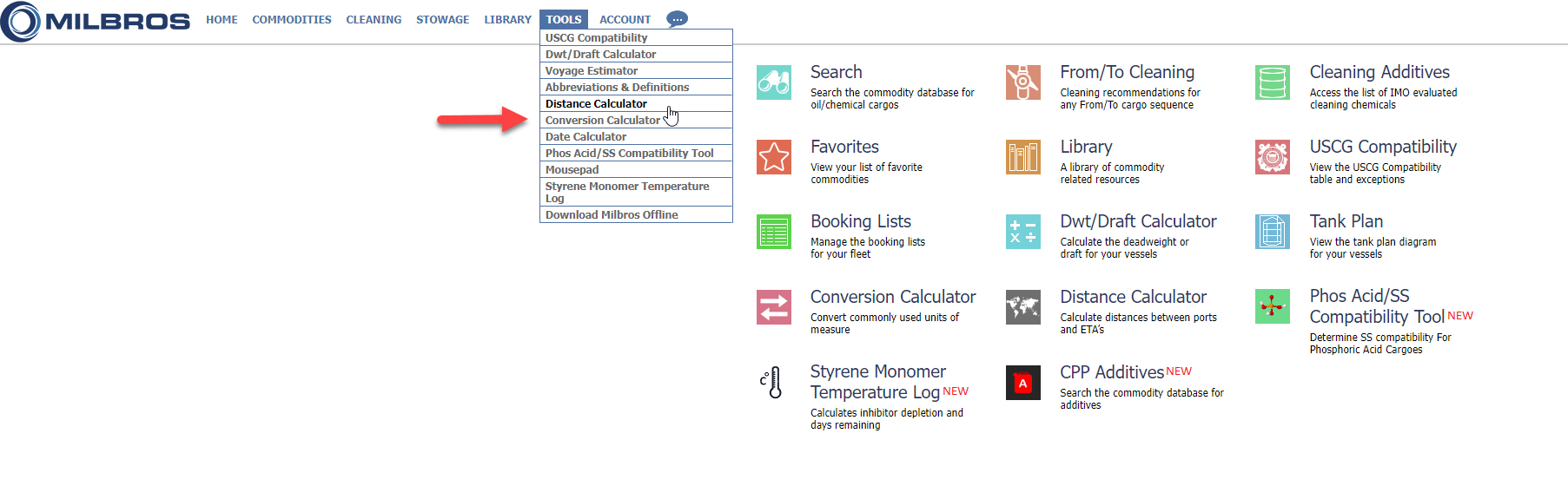Click the Dwt/Draft Calculator math icon
Screen dimensions: 1568x486
[1022, 232]
